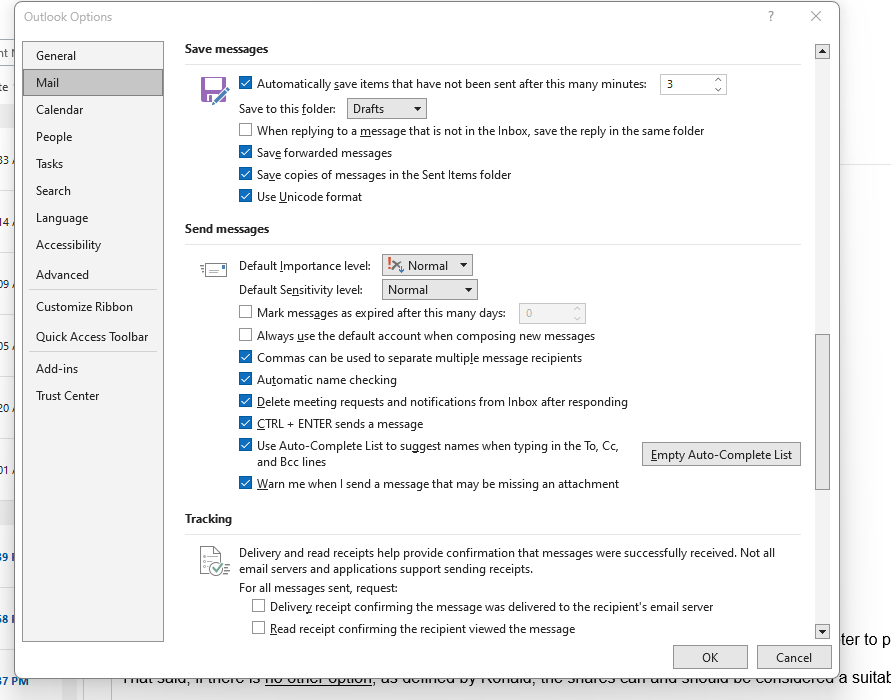Enable Delivery receipt confirmation request

tap(257, 606)
